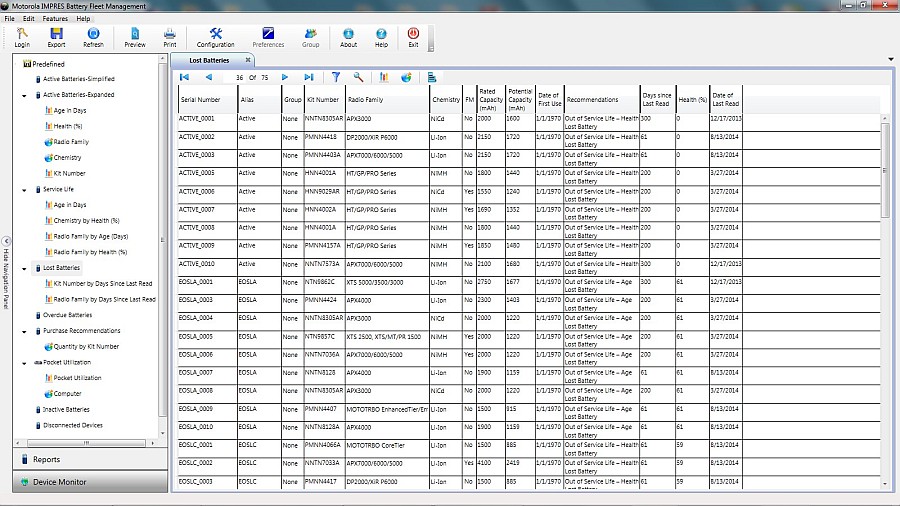The height and width of the screenshot is (506, 900).
Task: Click the Serial Number column header
Action: (x=207, y=99)
